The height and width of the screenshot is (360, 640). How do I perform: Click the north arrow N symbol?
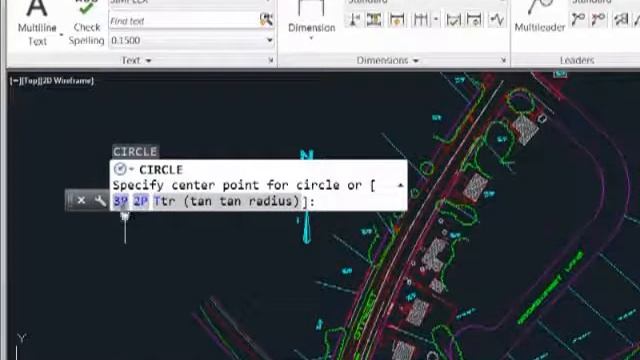[x=307, y=155]
